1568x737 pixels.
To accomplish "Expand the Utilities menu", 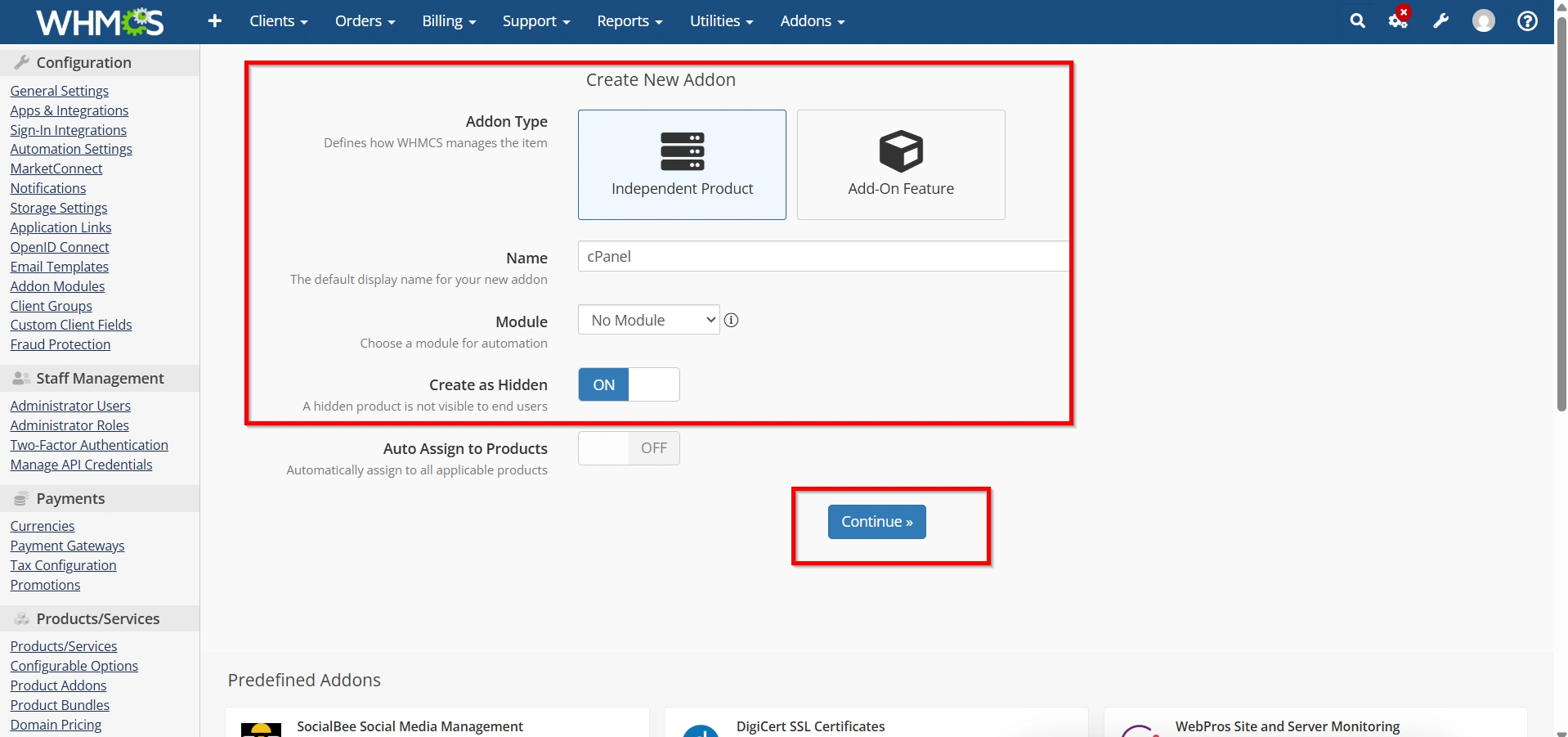I will coord(721,21).
